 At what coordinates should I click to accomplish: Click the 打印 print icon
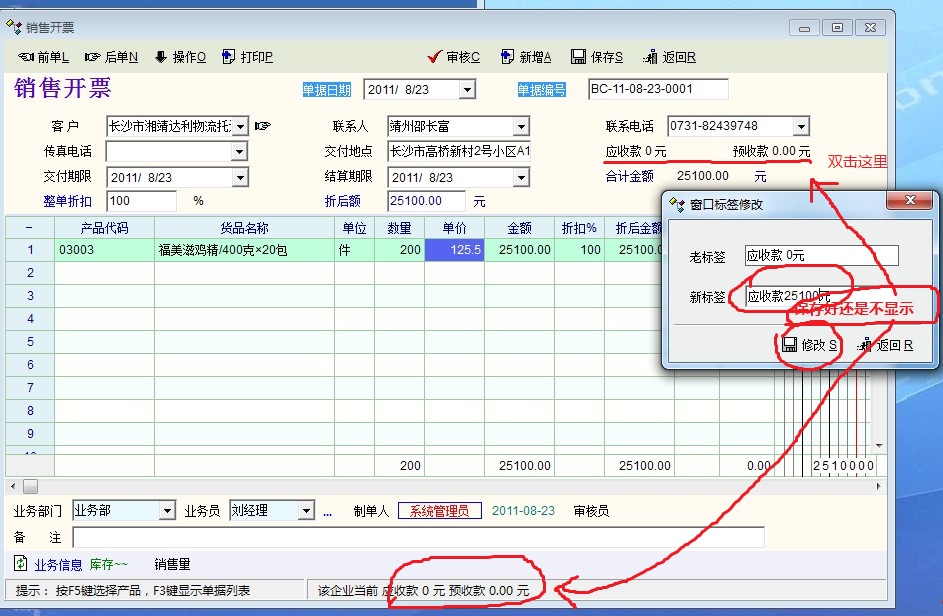tap(229, 57)
